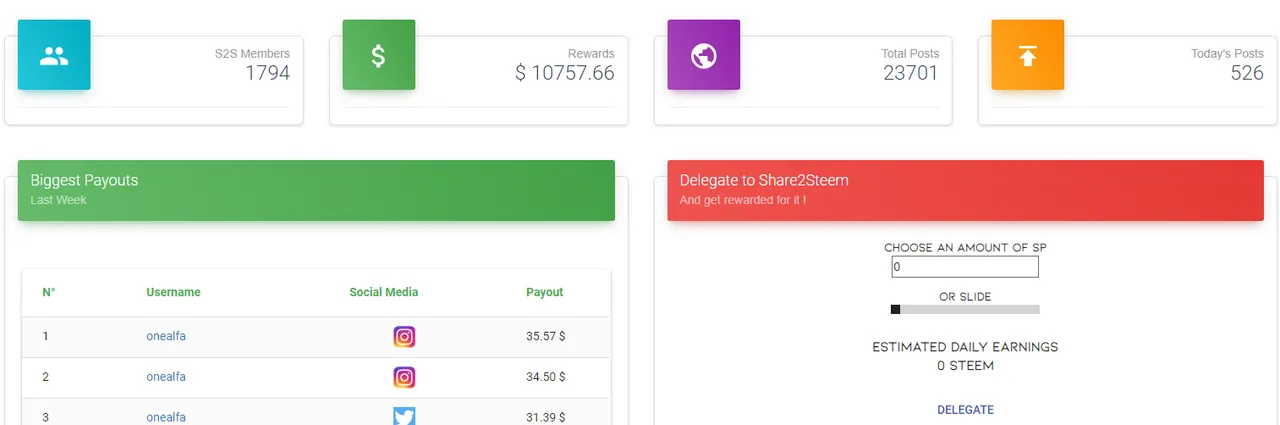Click the purple globe Total Posts icon
The height and width of the screenshot is (425, 1280).
pos(704,55)
